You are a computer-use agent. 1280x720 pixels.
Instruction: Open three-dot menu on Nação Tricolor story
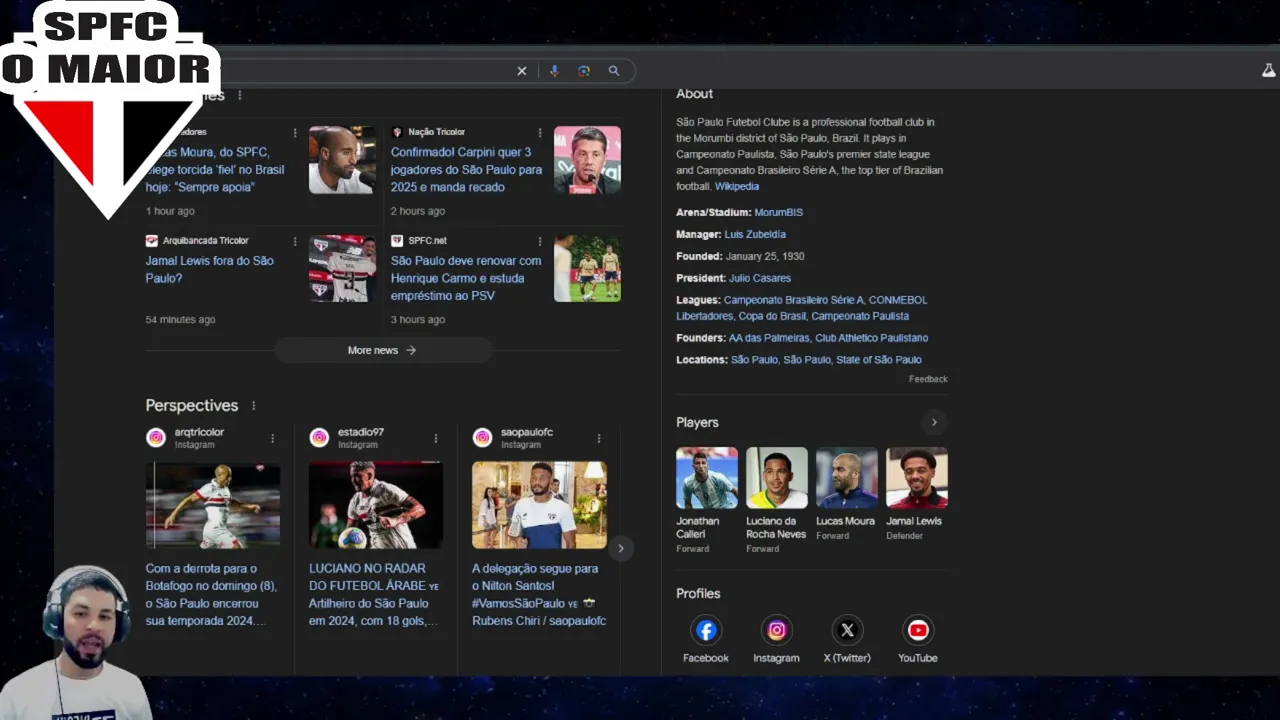coord(540,132)
